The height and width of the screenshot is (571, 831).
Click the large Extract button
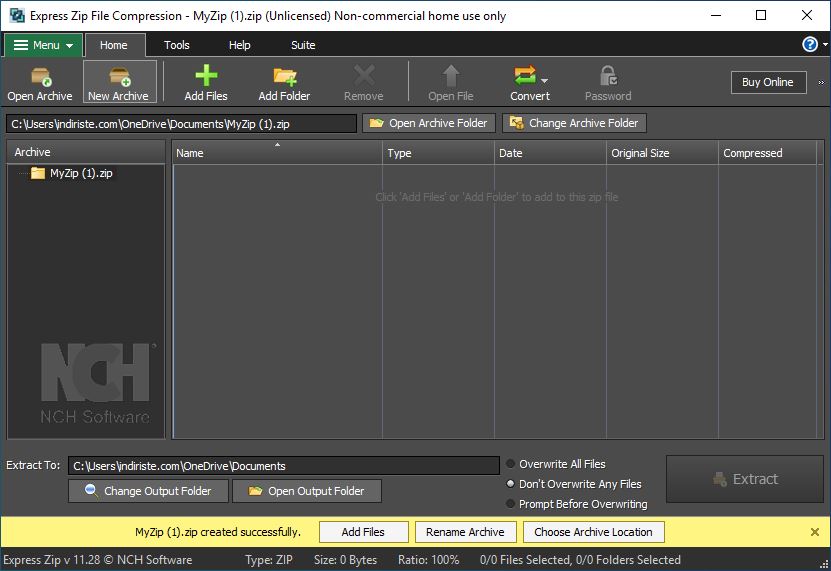[745, 479]
